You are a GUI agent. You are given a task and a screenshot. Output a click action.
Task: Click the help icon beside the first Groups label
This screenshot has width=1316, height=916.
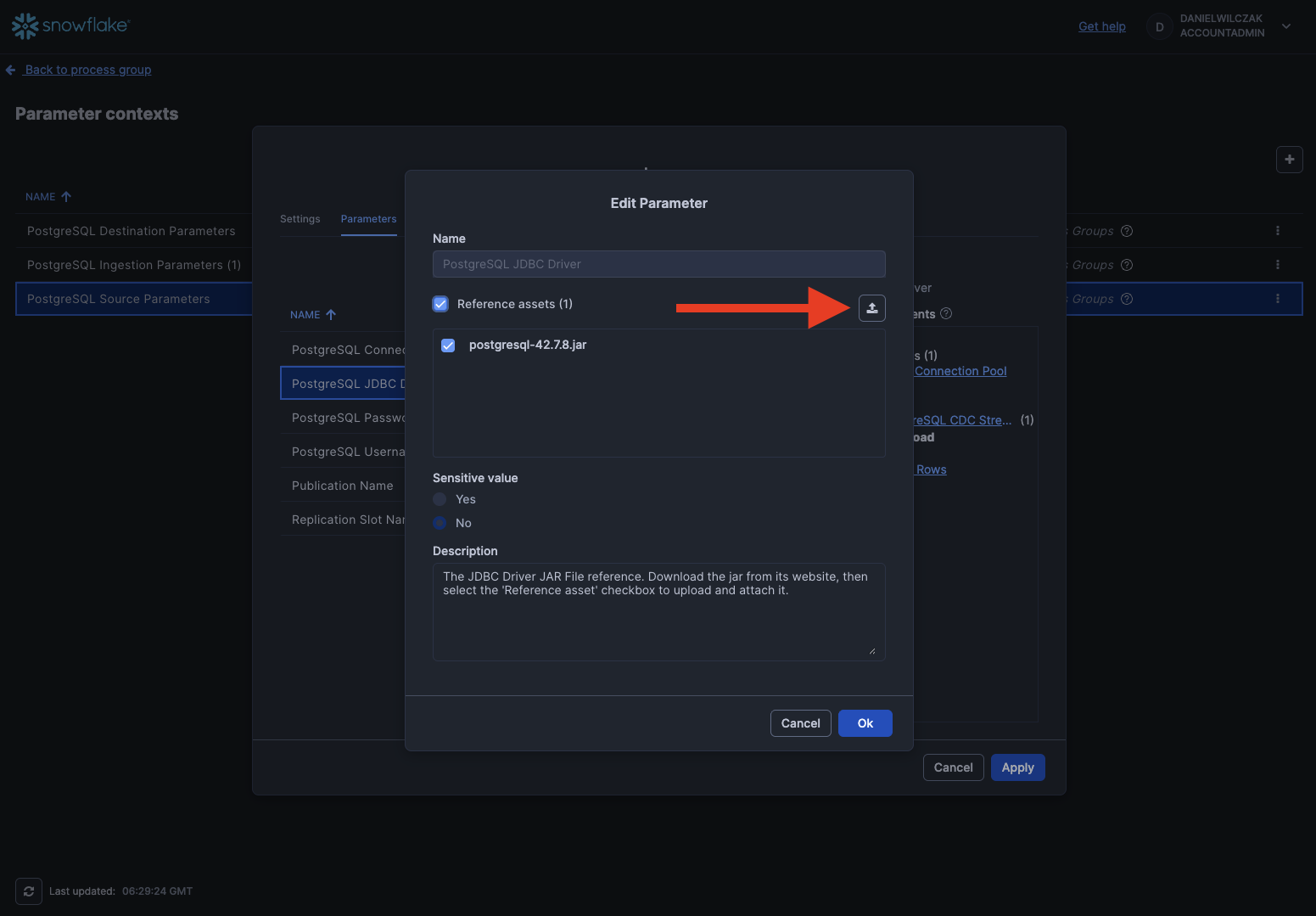(x=1127, y=231)
